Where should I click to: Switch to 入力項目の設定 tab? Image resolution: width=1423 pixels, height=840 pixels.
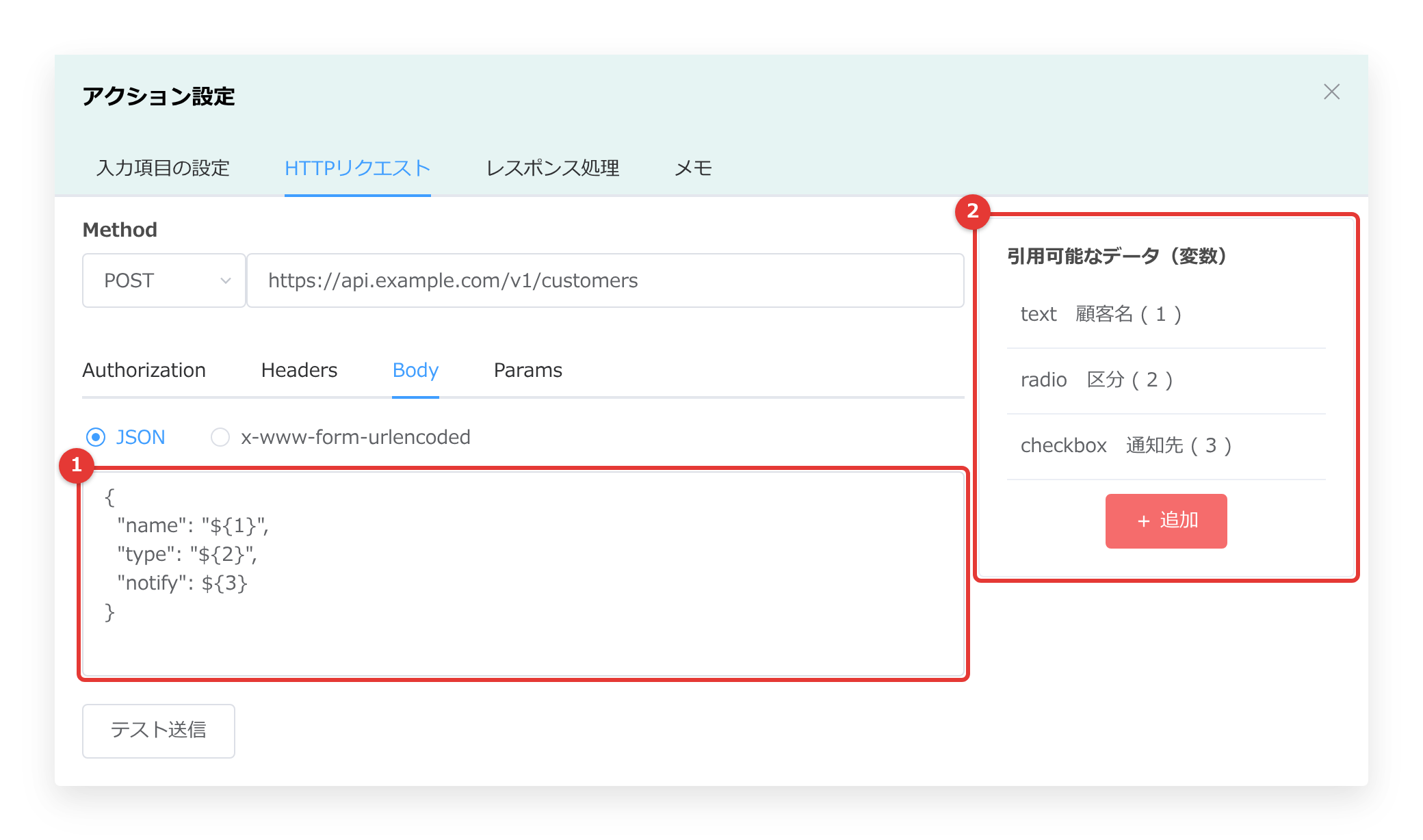pyautogui.click(x=163, y=168)
